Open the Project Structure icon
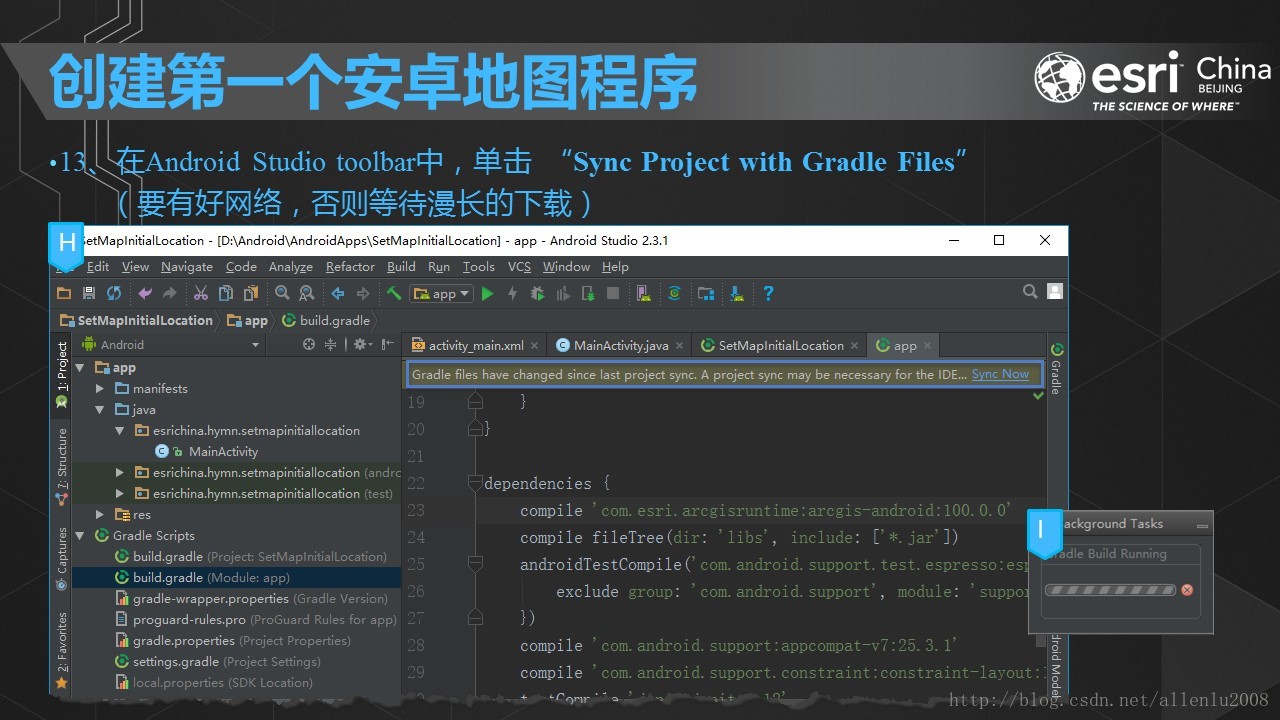 coord(706,293)
